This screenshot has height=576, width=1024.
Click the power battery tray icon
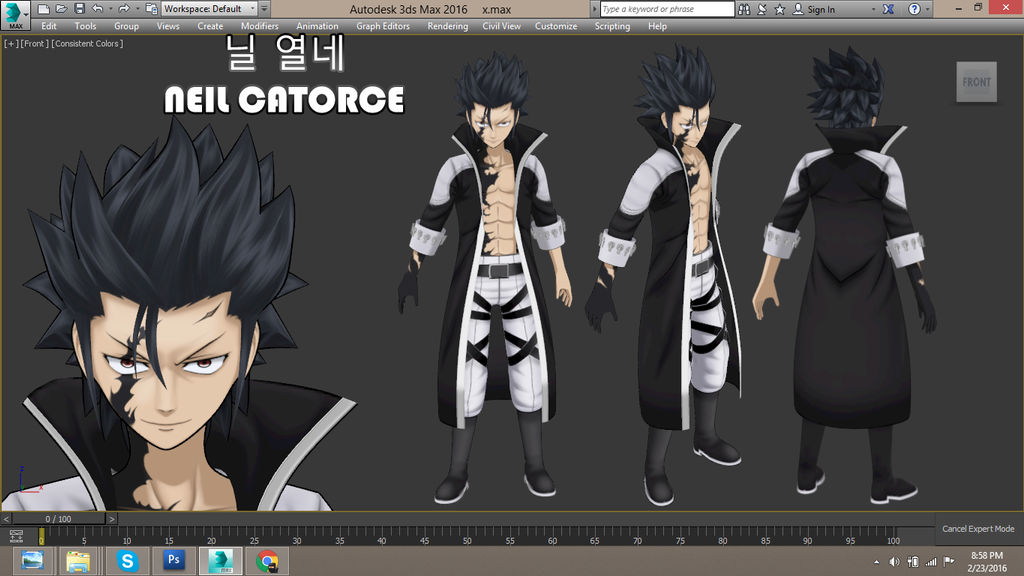tap(913, 562)
